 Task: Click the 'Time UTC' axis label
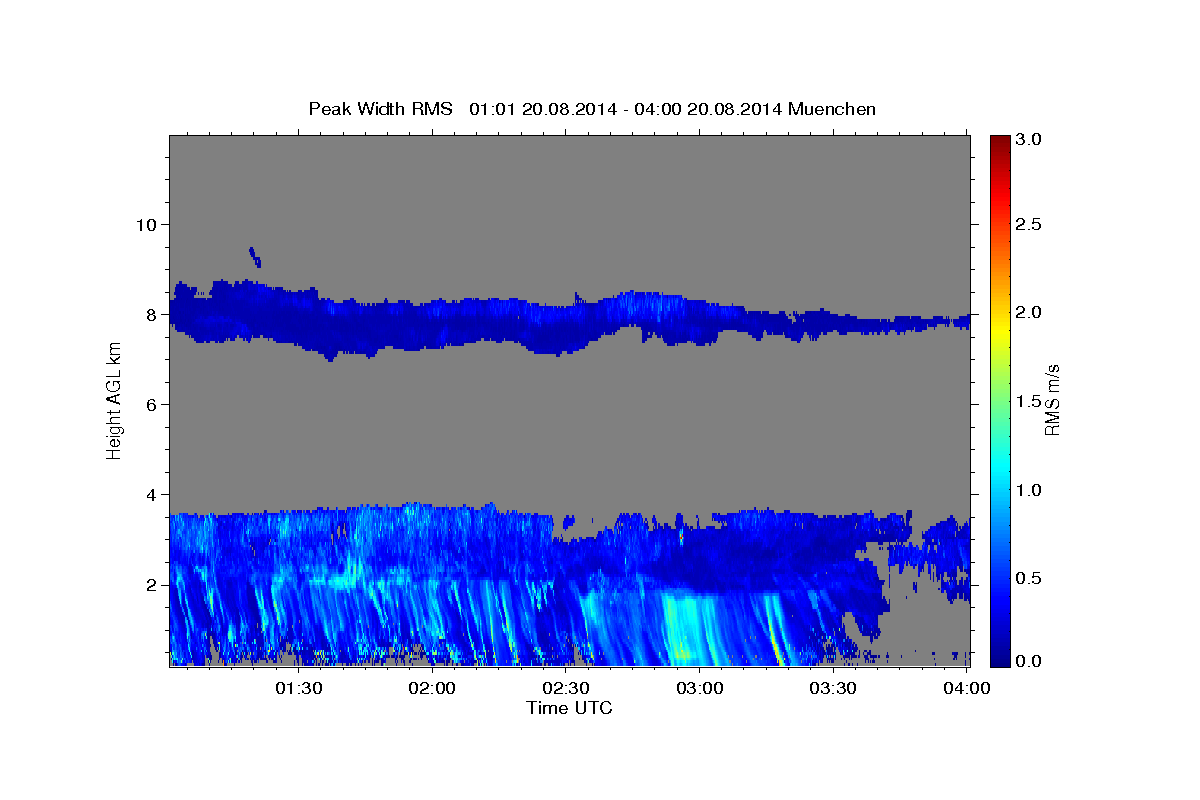coord(569,708)
